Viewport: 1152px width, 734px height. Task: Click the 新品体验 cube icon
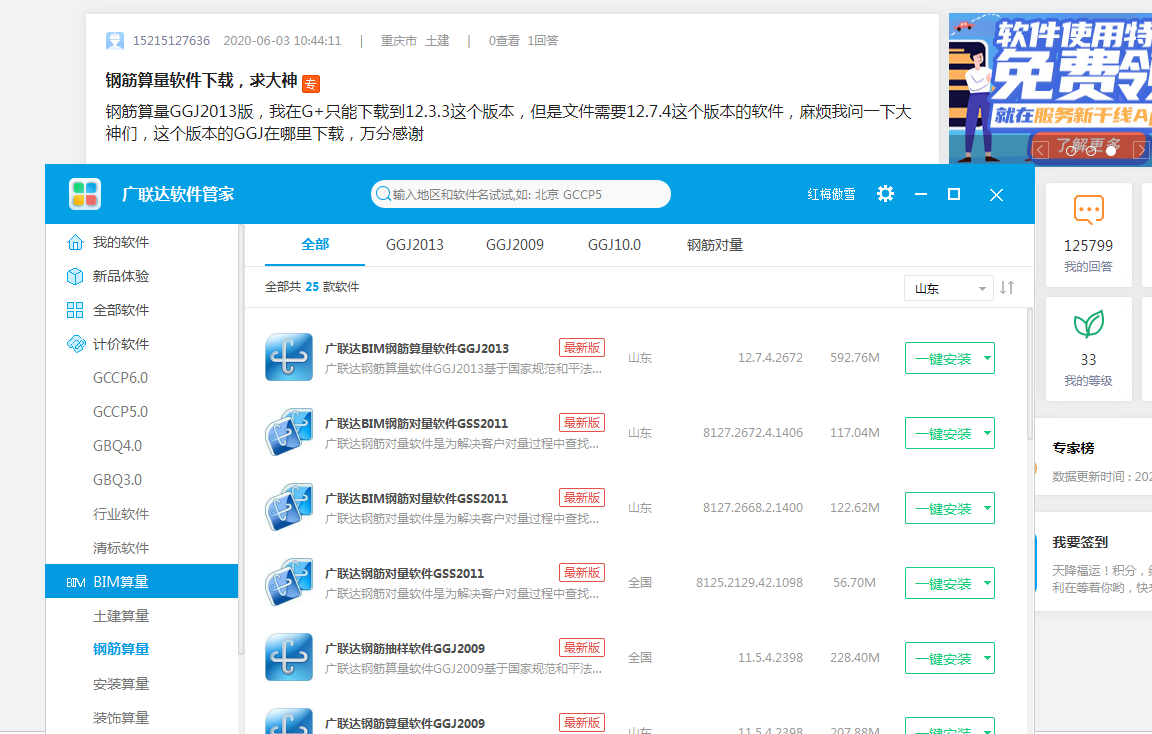coord(75,276)
